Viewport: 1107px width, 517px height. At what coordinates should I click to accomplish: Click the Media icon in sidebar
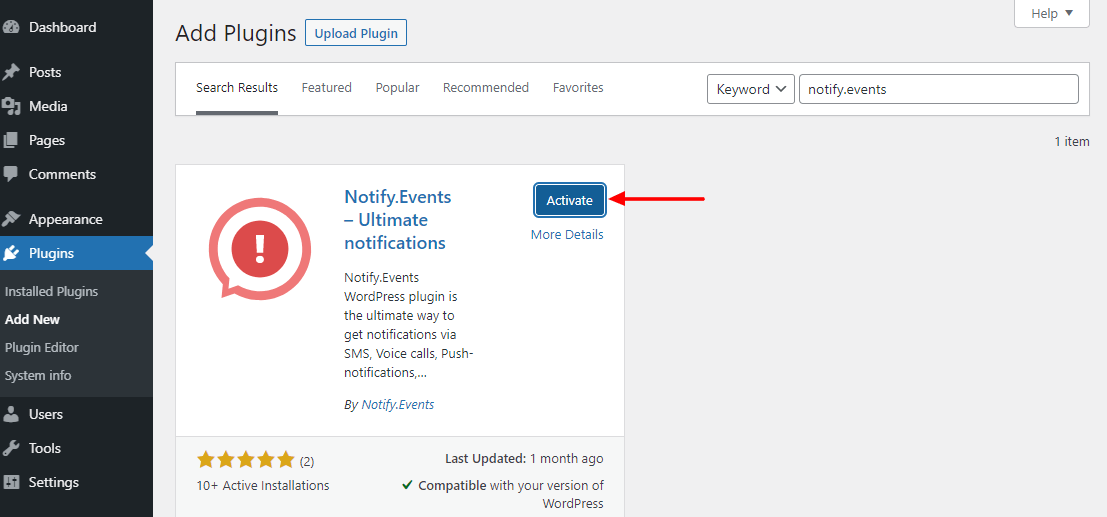coord(11,107)
